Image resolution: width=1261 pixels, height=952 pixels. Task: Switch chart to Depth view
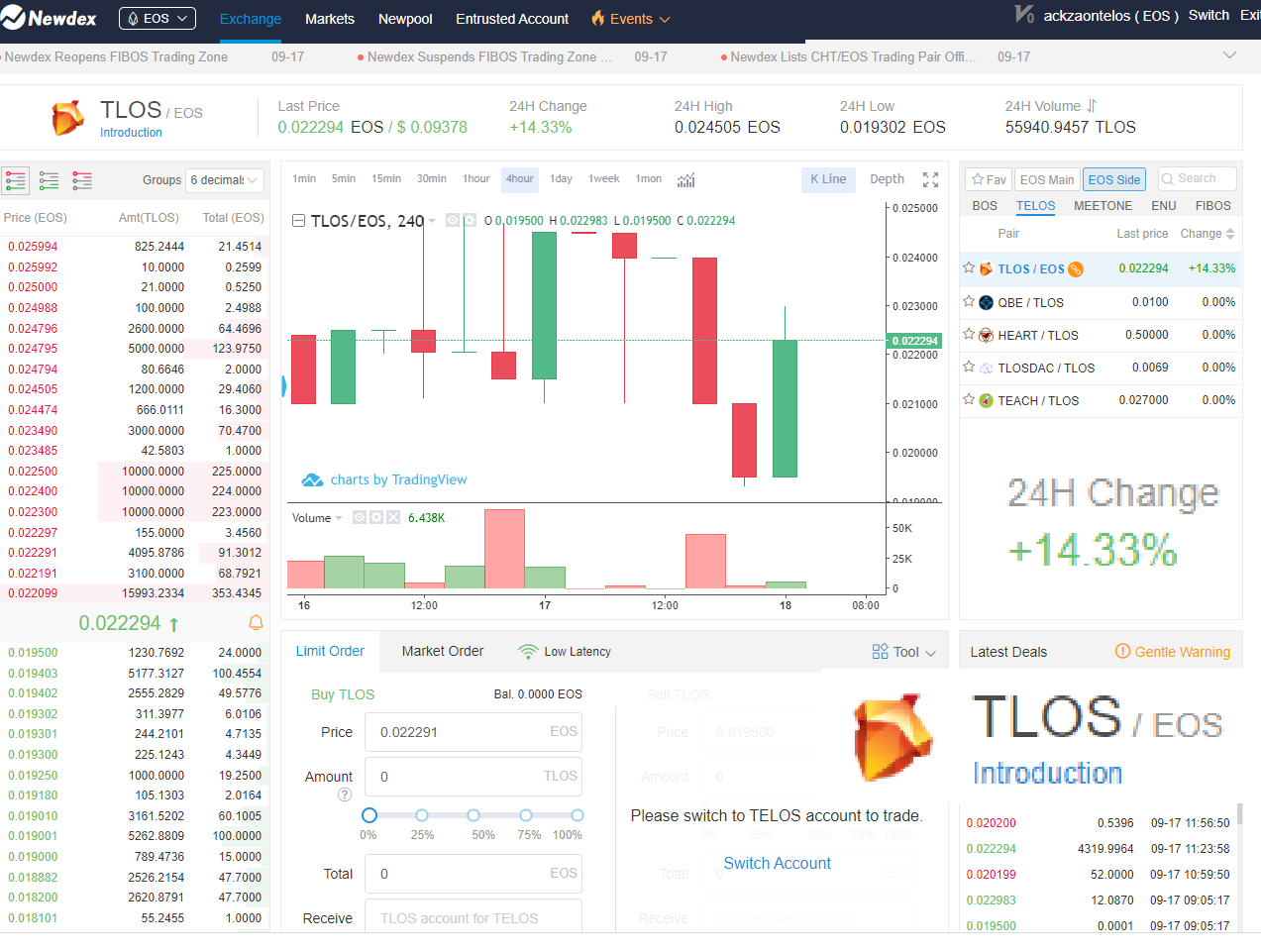[887, 179]
